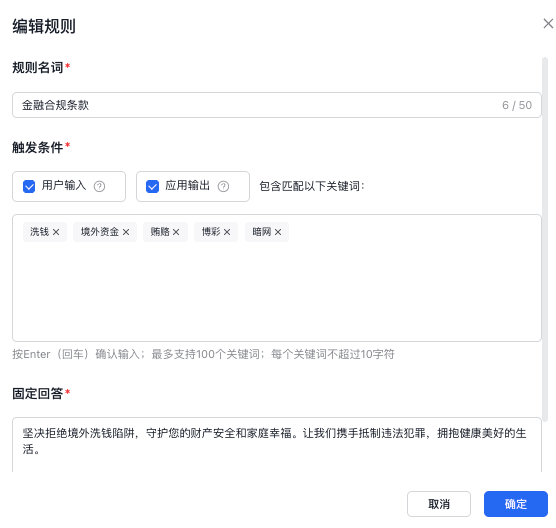Delete the 暗网 keyword tag
The width and height of the screenshot is (556, 528).
click(278, 232)
